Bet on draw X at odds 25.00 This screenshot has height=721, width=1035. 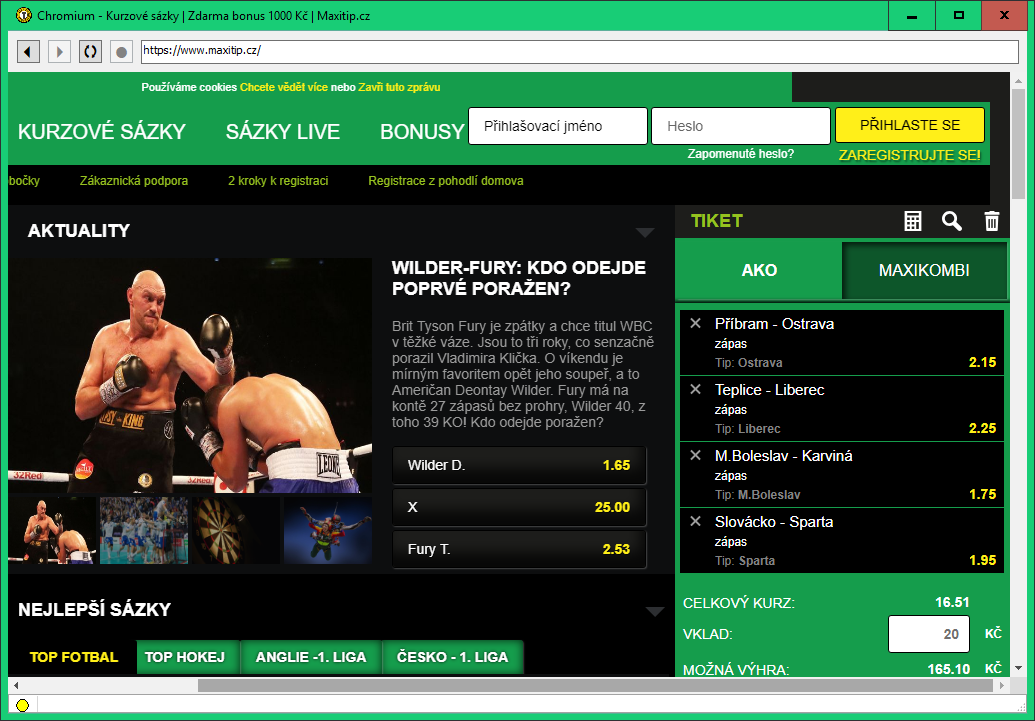(x=519, y=507)
